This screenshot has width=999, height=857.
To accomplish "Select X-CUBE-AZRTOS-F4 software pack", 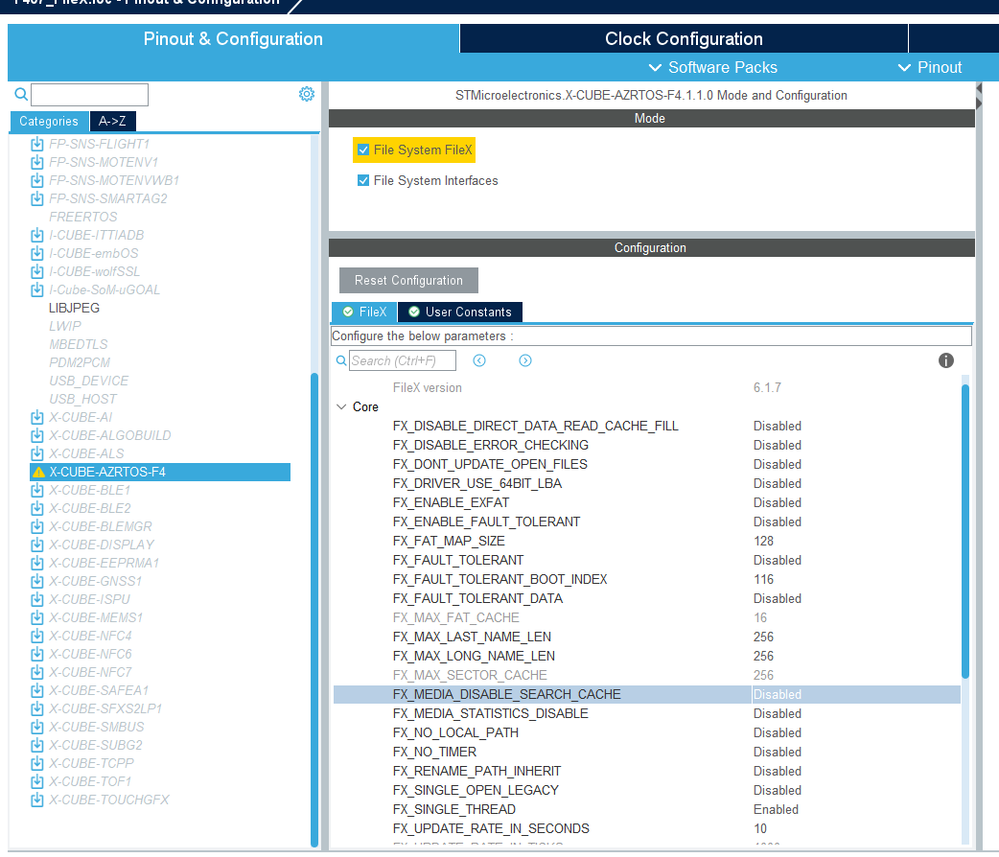I will (x=160, y=472).
